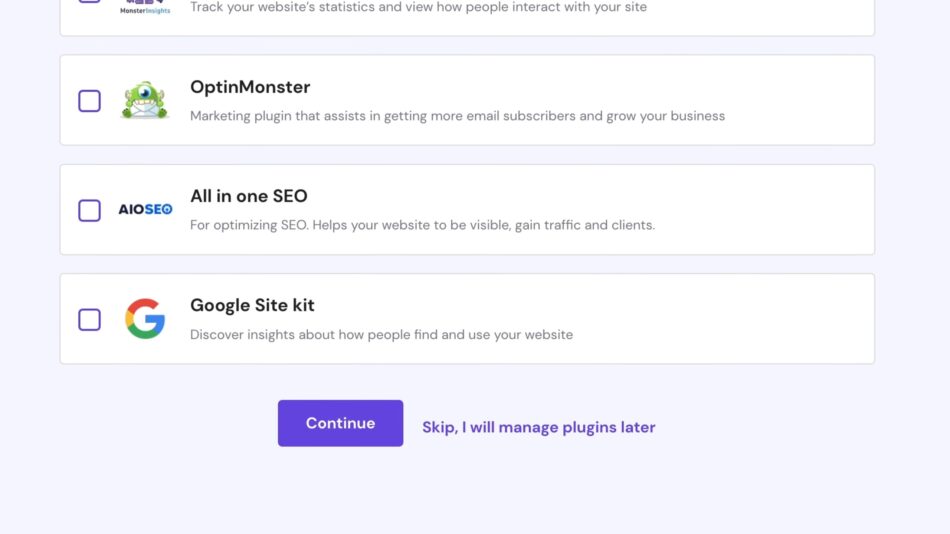Toggle the partially visible MonsterInsights checkbox
This screenshot has width=950, height=534.
coord(89,1)
